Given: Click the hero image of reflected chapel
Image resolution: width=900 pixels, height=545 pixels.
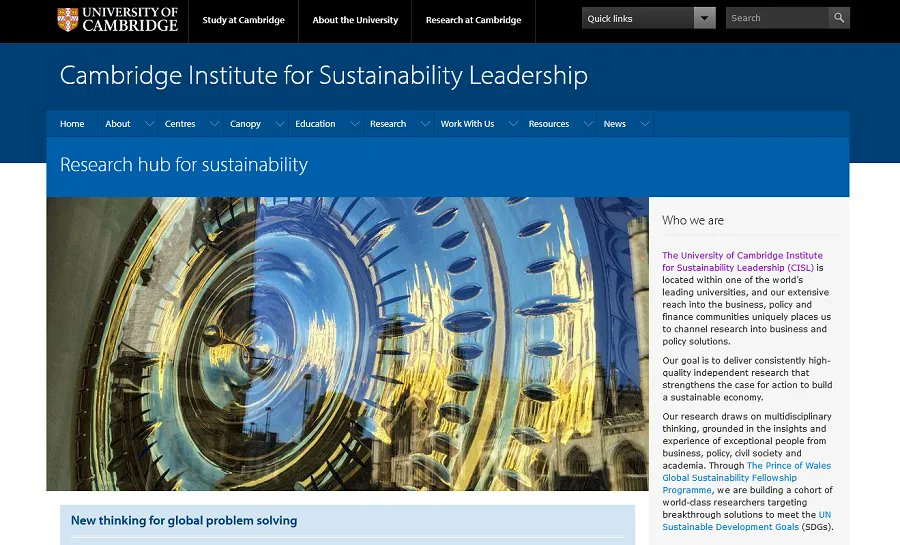Looking at the screenshot, I should (347, 344).
